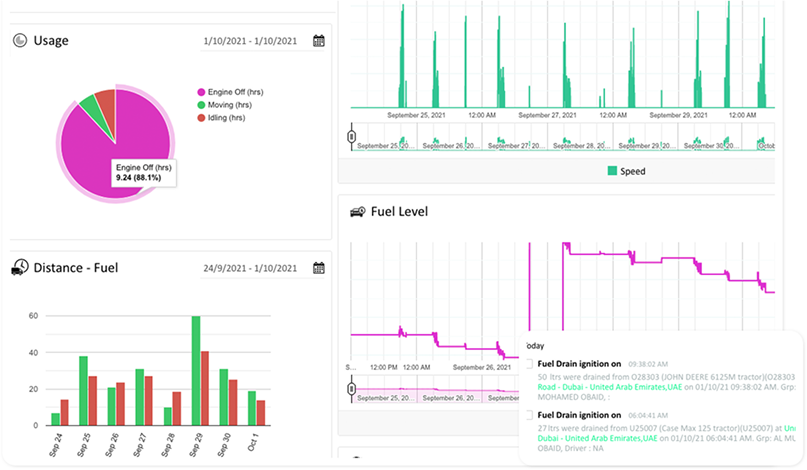This screenshot has height=470, width=807.
Task: Click the Fuel Level car icon
Action: 356,212
